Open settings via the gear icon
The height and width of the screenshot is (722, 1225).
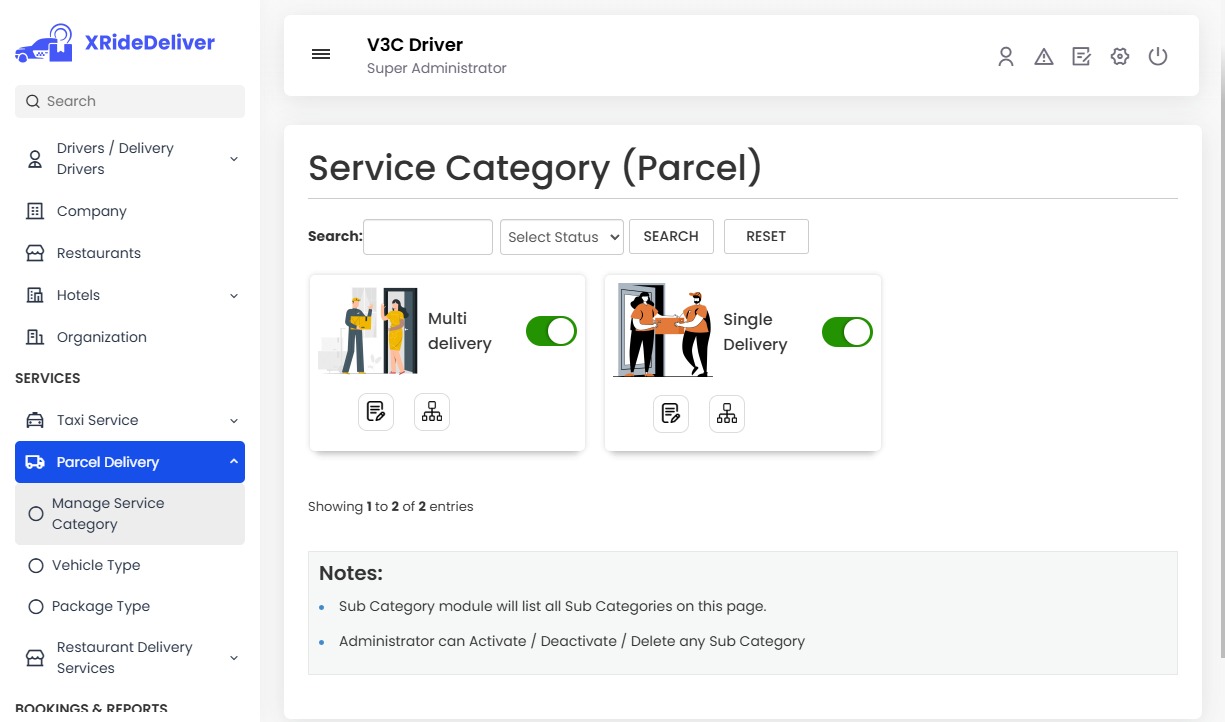pos(1119,57)
